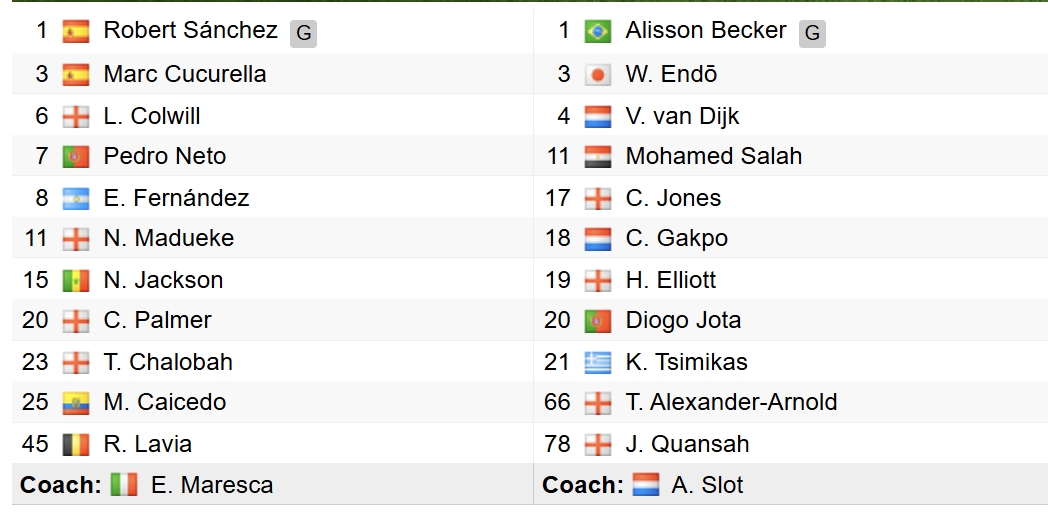This screenshot has width=1048, height=512.
Task: Click the goalkeeper G badge for Alisson Becker
Action: click(812, 33)
